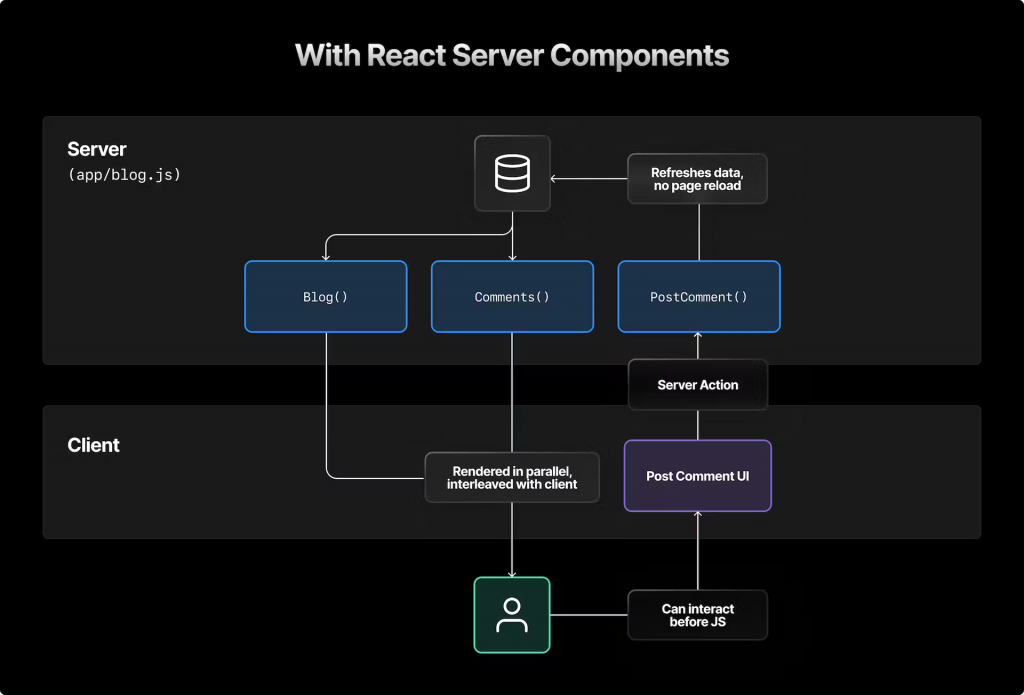This screenshot has width=1024, height=695.
Task: Click the Client section heading
Action: tap(93, 445)
